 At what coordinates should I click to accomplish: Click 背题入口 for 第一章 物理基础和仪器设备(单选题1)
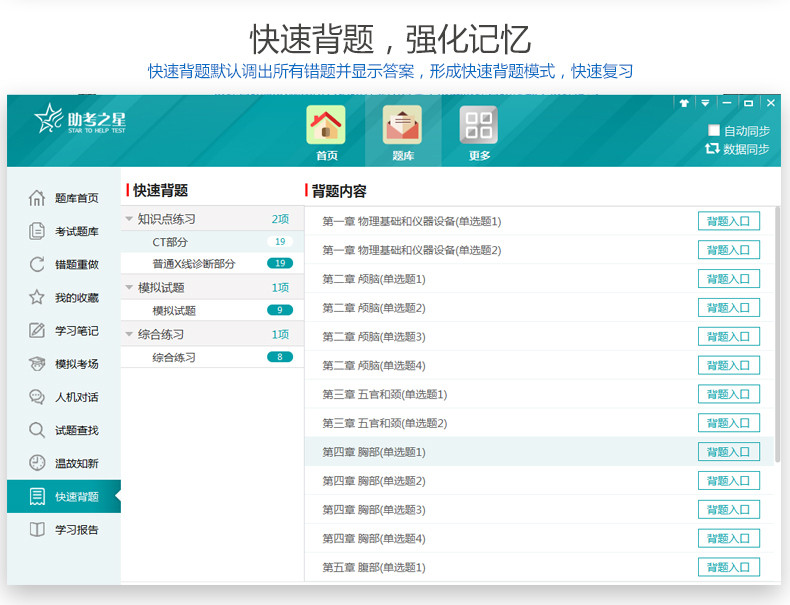coord(729,221)
